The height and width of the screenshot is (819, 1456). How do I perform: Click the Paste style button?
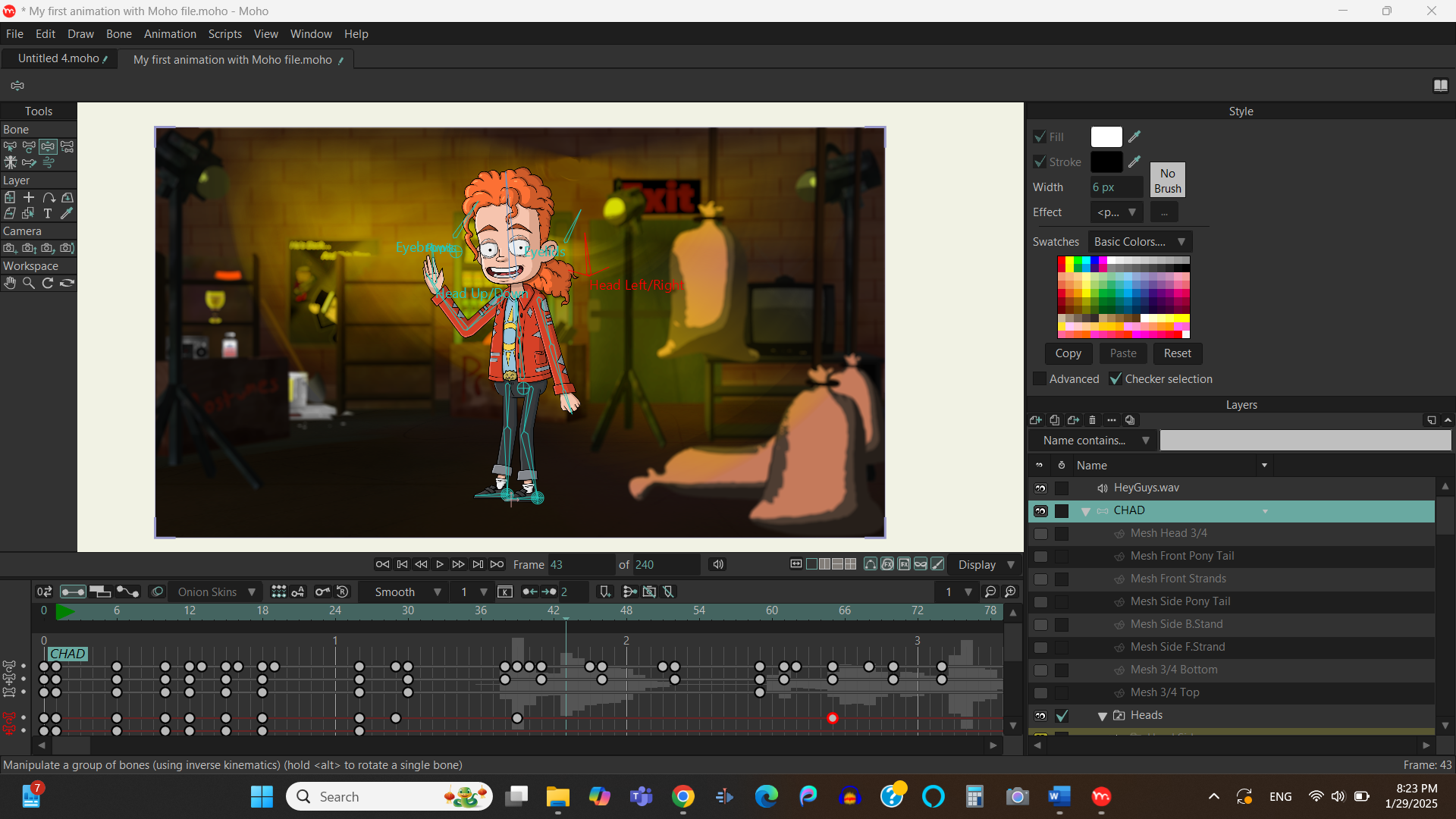pyautogui.click(x=1123, y=353)
